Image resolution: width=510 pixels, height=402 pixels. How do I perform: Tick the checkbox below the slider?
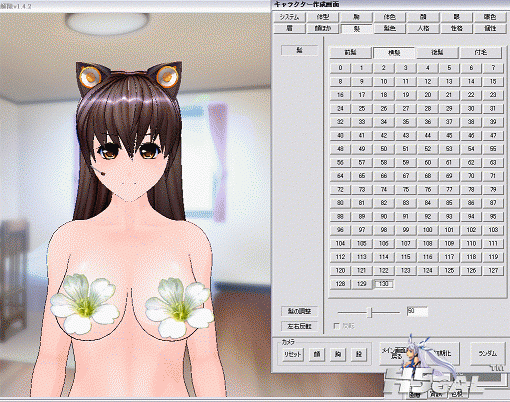click(337, 326)
